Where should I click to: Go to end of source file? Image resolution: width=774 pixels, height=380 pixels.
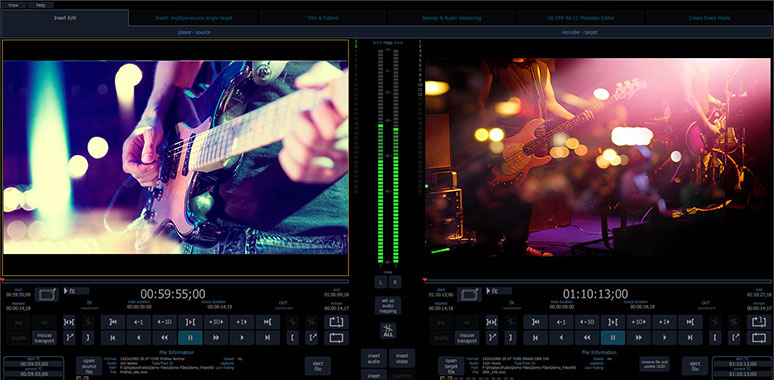pyautogui.click(x=267, y=338)
